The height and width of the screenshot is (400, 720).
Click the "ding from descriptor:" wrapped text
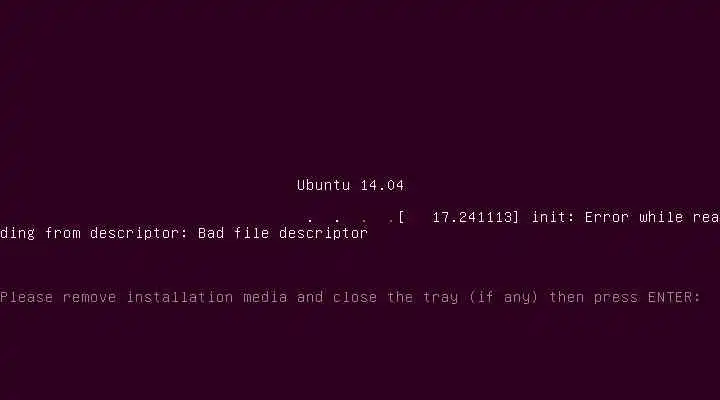click(x=94, y=233)
